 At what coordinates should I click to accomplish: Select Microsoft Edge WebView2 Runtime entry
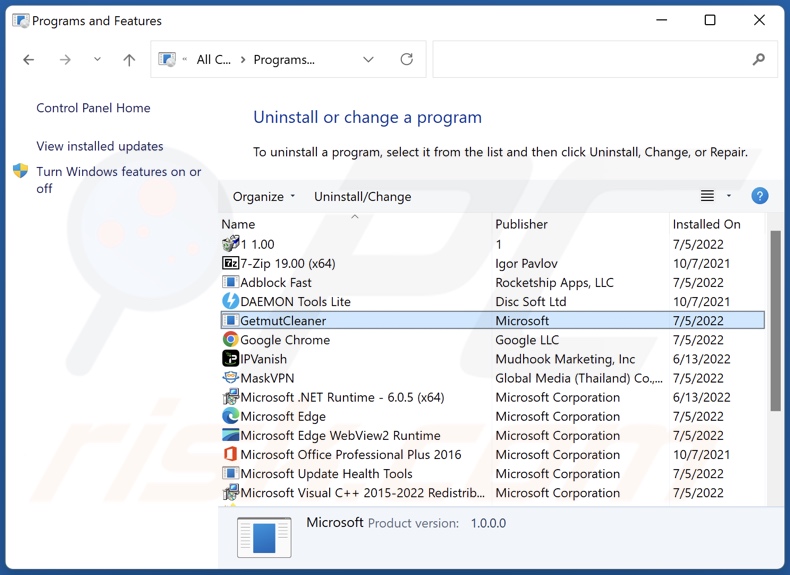point(492,435)
